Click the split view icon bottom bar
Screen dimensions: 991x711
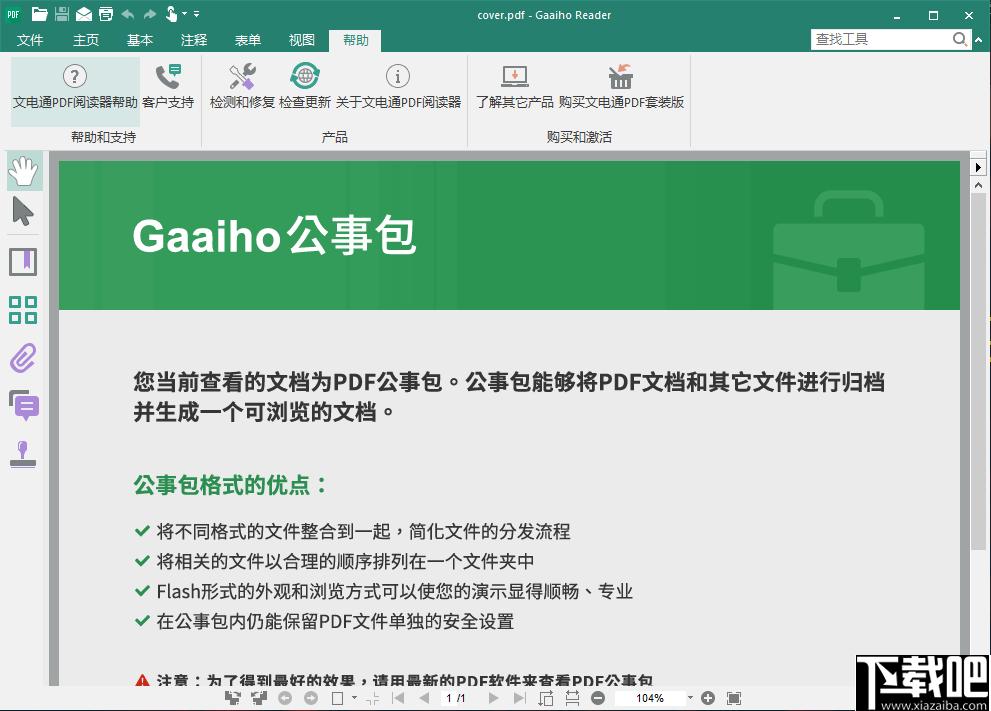tap(372, 698)
